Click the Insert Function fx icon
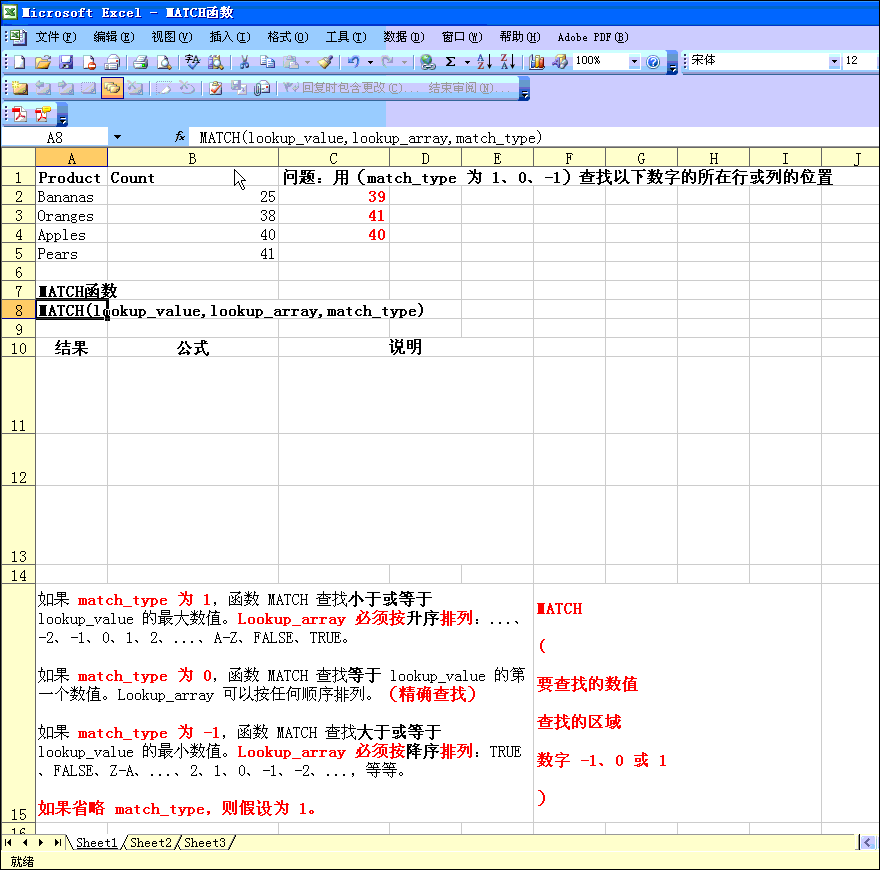 tap(180, 137)
